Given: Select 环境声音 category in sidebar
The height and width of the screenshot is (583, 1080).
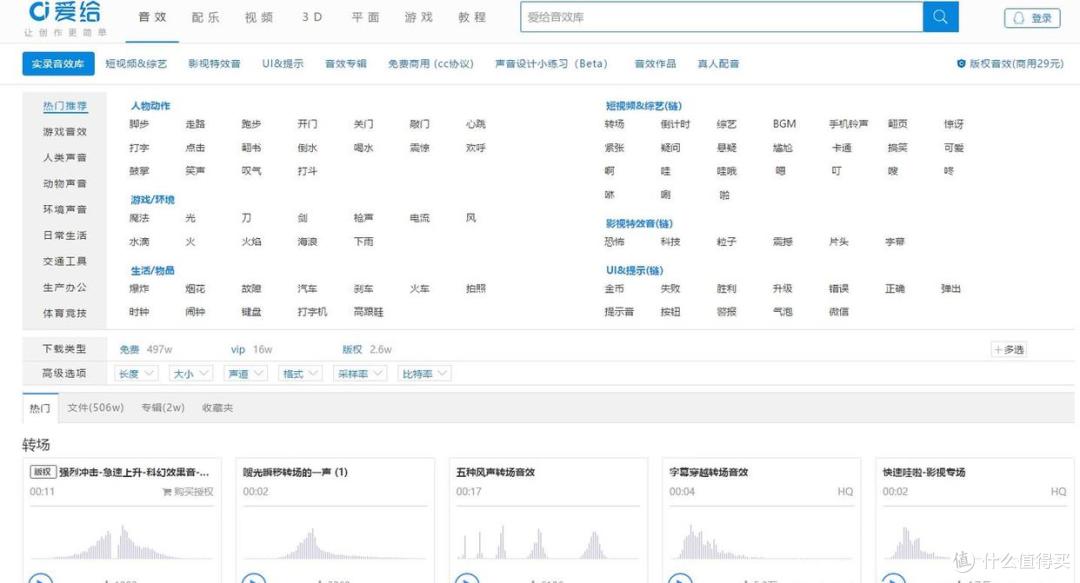Looking at the screenshot, I should [x=65, y=209].
